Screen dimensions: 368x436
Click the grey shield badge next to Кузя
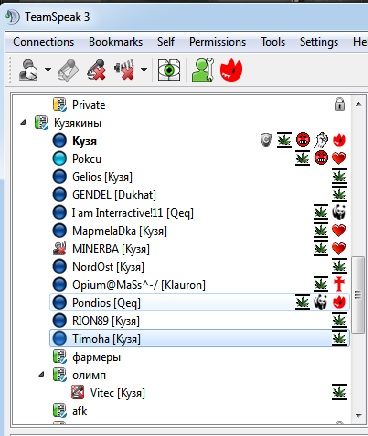(x=266, y=140)
